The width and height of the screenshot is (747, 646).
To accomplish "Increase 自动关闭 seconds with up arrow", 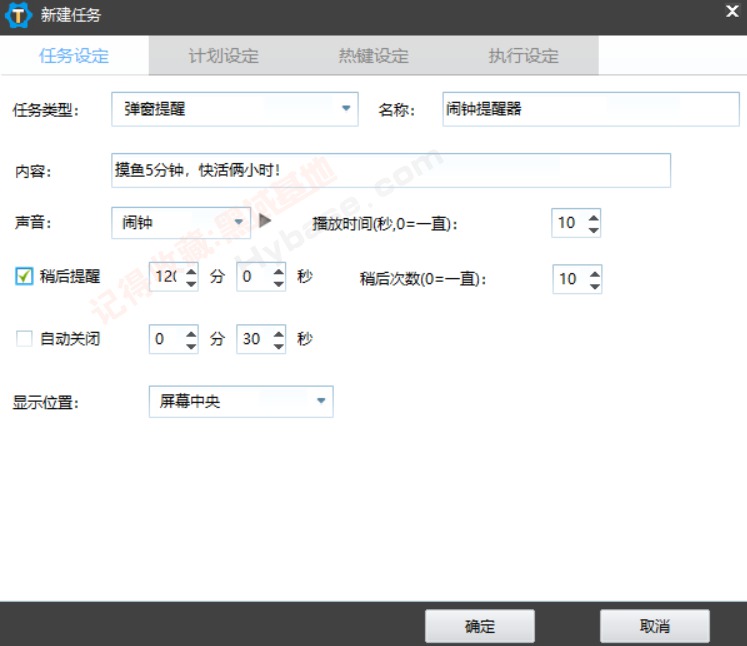I will [279, 333].
